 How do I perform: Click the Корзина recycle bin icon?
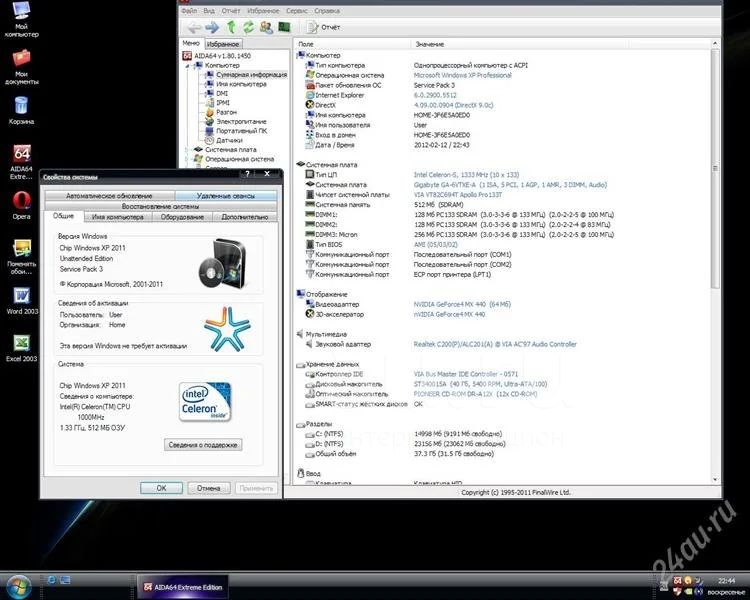(20, 107)
